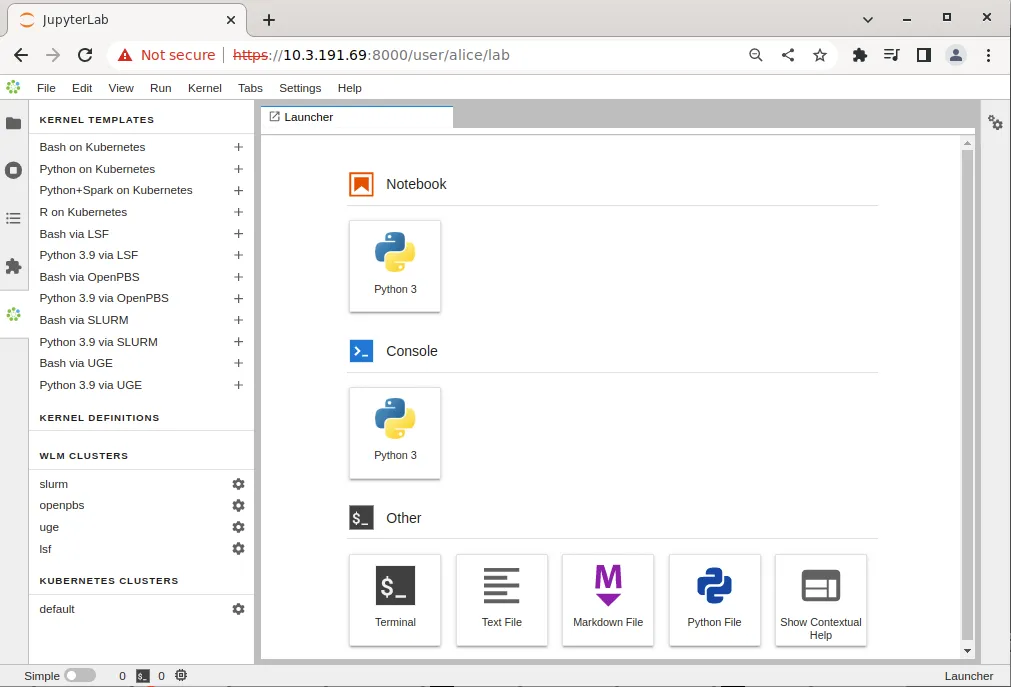1011x687 pixels.
Task: Open a new browser tab
Action: pyautogui.click(x=269, y=20)
